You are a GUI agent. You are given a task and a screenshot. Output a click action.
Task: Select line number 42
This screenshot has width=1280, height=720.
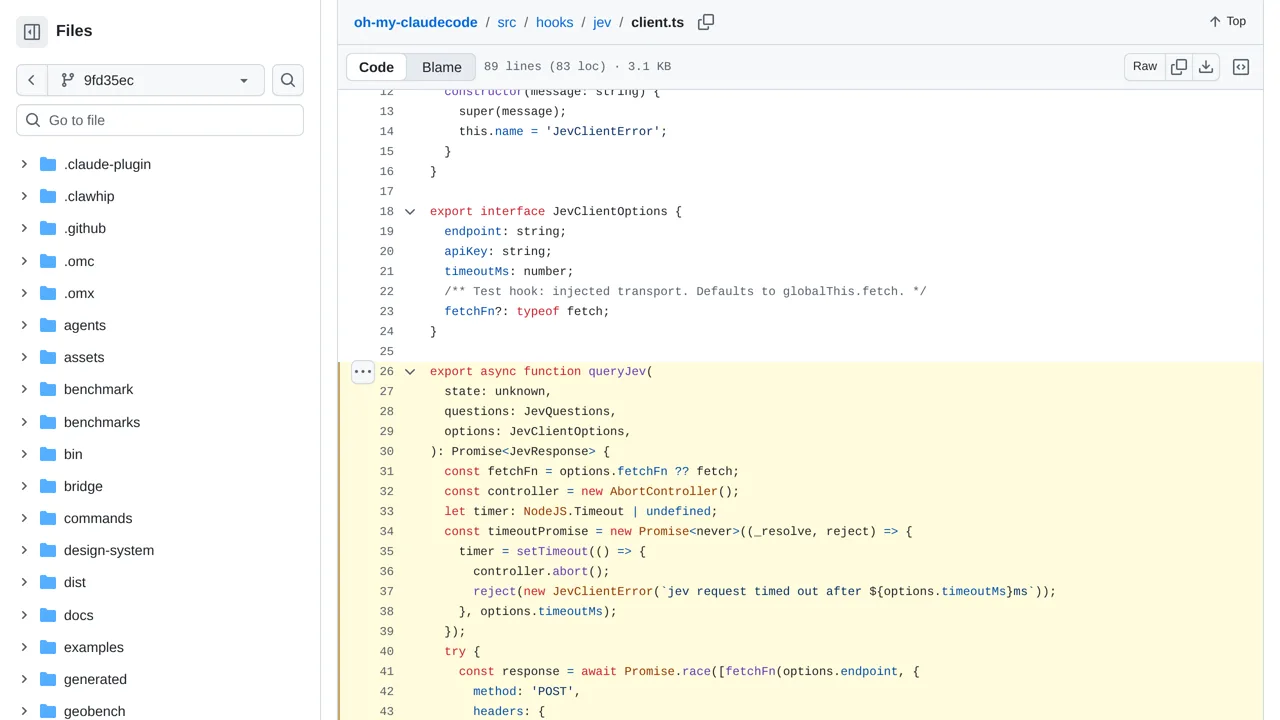[386, 691]
